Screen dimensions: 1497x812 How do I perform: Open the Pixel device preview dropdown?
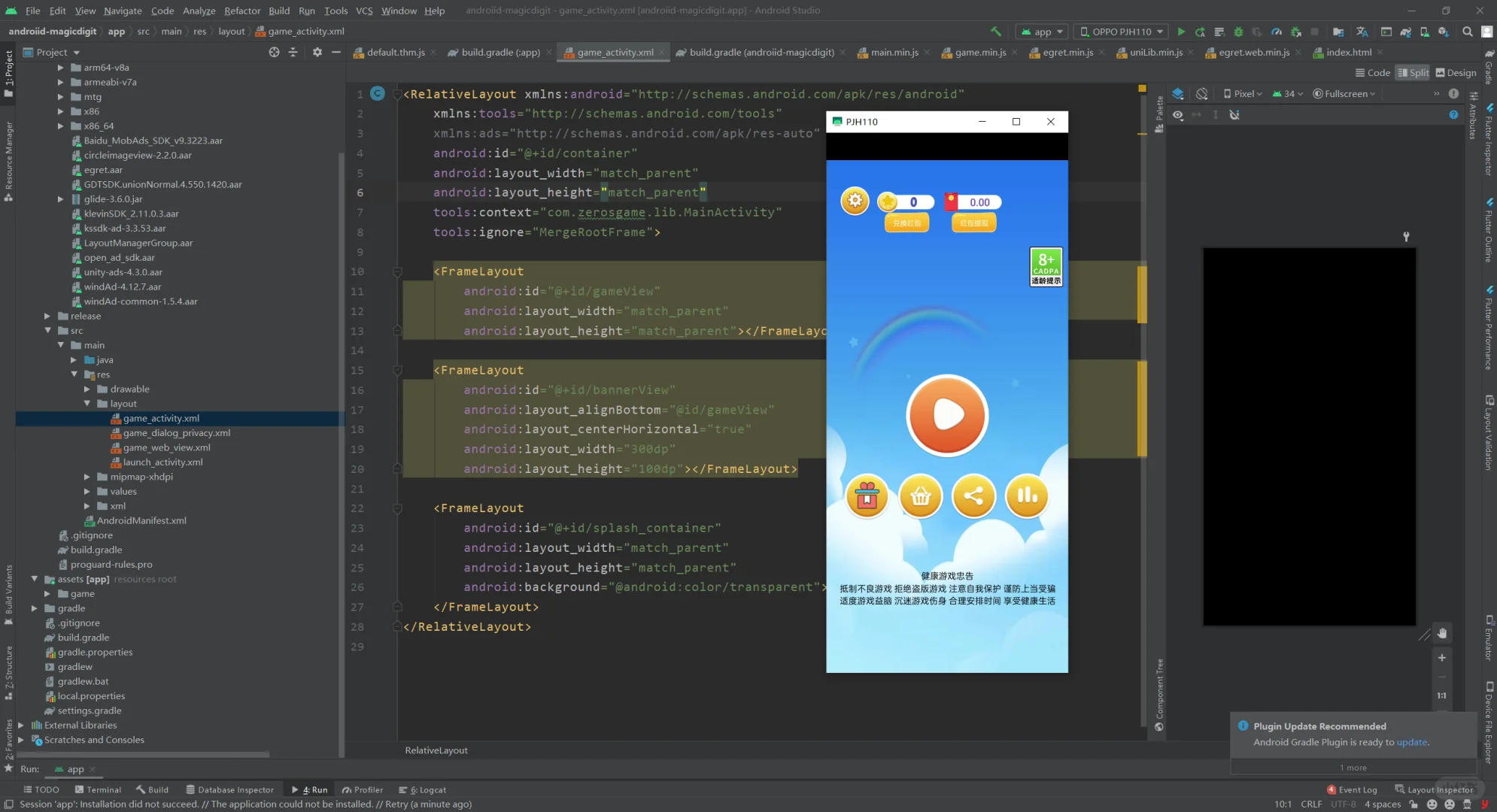click(x=1243, y=94)
